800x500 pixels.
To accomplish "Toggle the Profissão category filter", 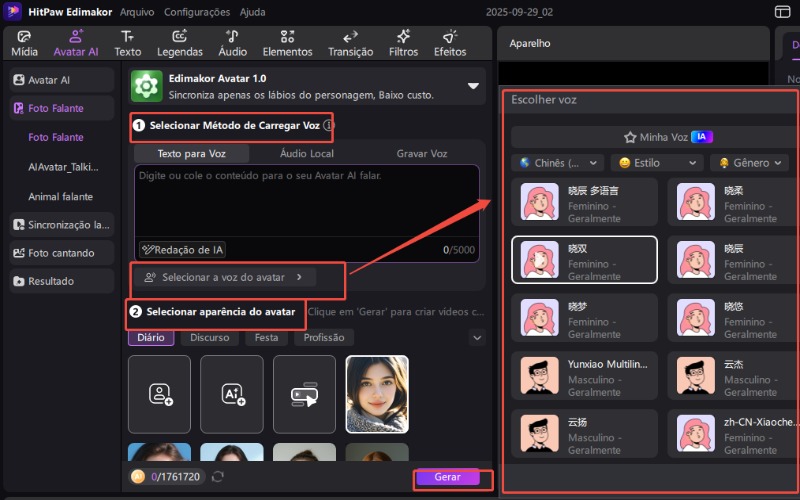I will click(324, 338).
